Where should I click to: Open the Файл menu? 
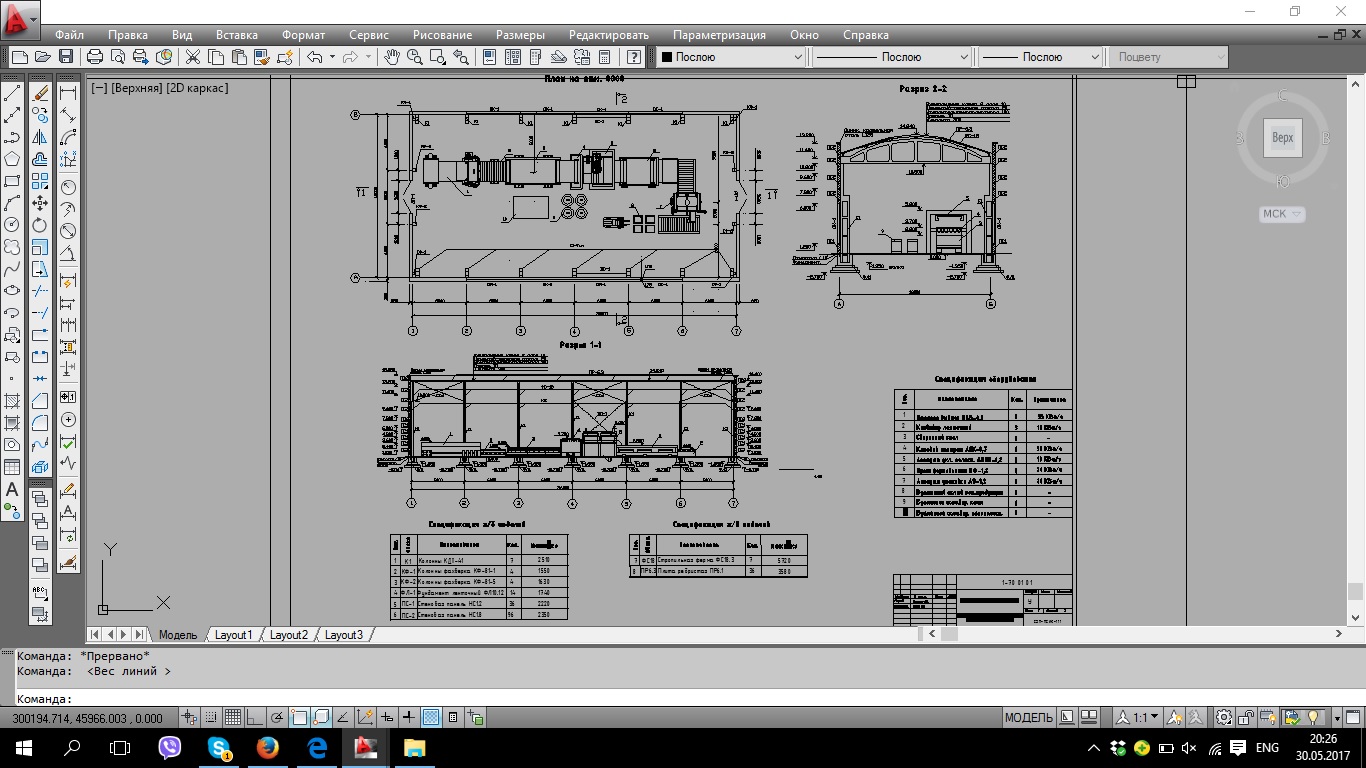click(x=69, y=35)
